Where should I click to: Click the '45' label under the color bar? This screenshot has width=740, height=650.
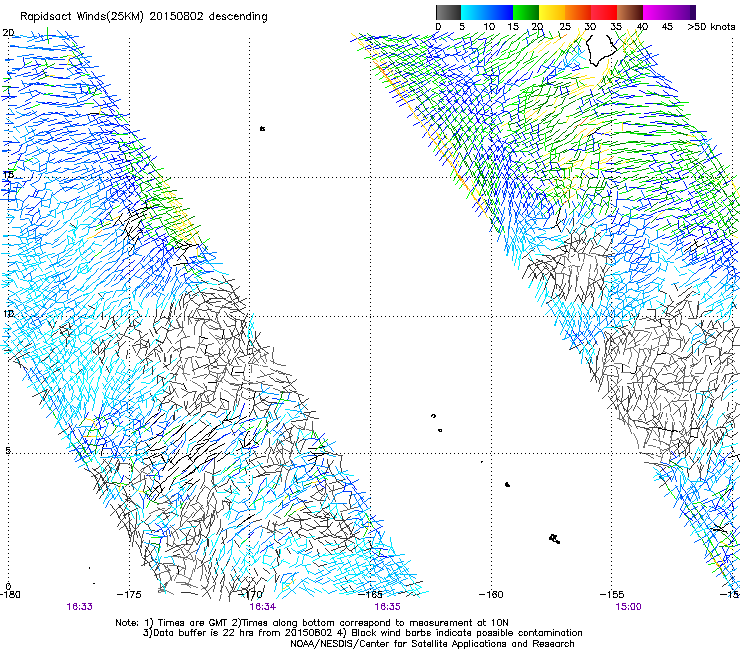[667, 27]
